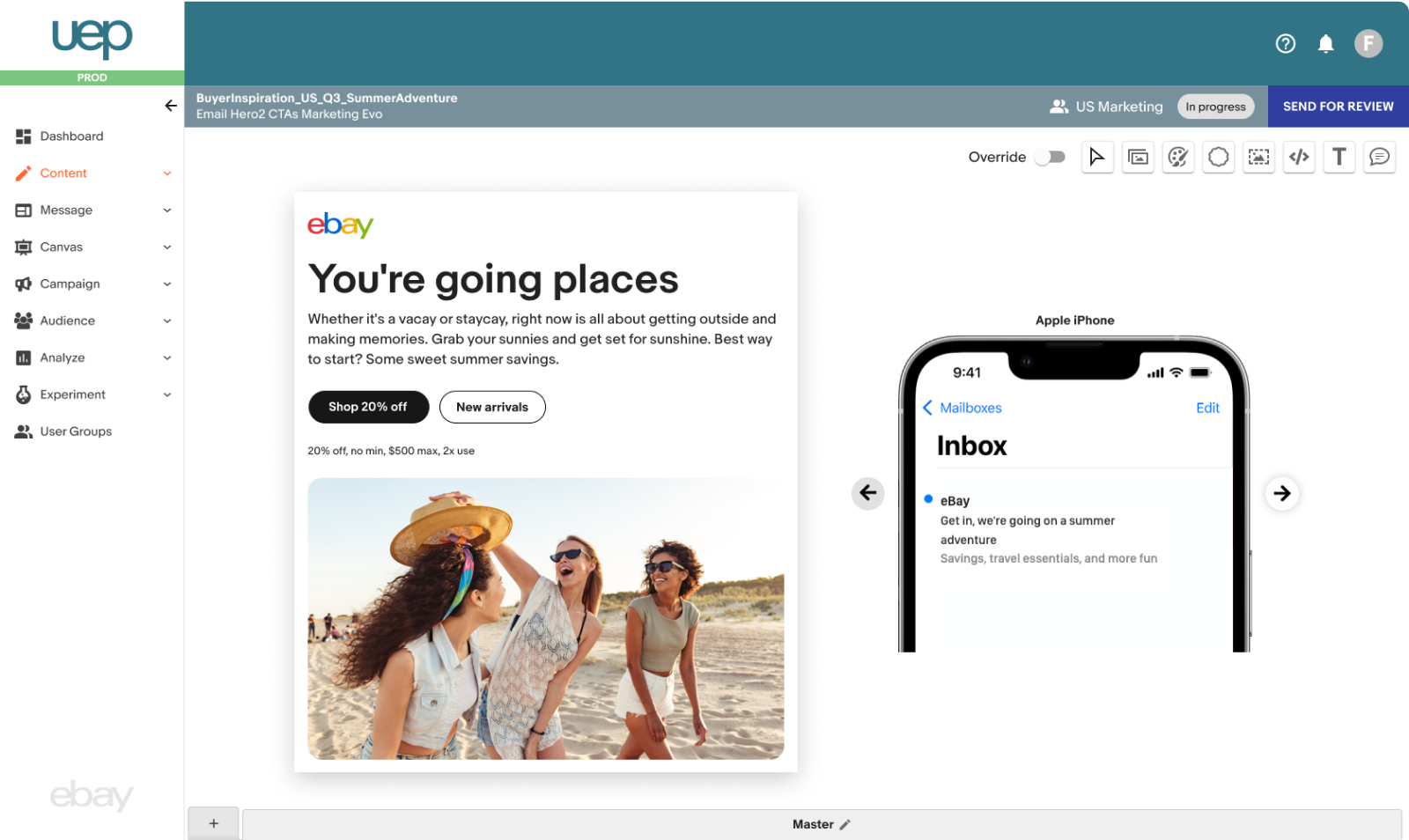Click SEND FOR REVIEW button
Image resolution: width=1409 pixels, height=840 pixels.
[x=1339, y=107]
